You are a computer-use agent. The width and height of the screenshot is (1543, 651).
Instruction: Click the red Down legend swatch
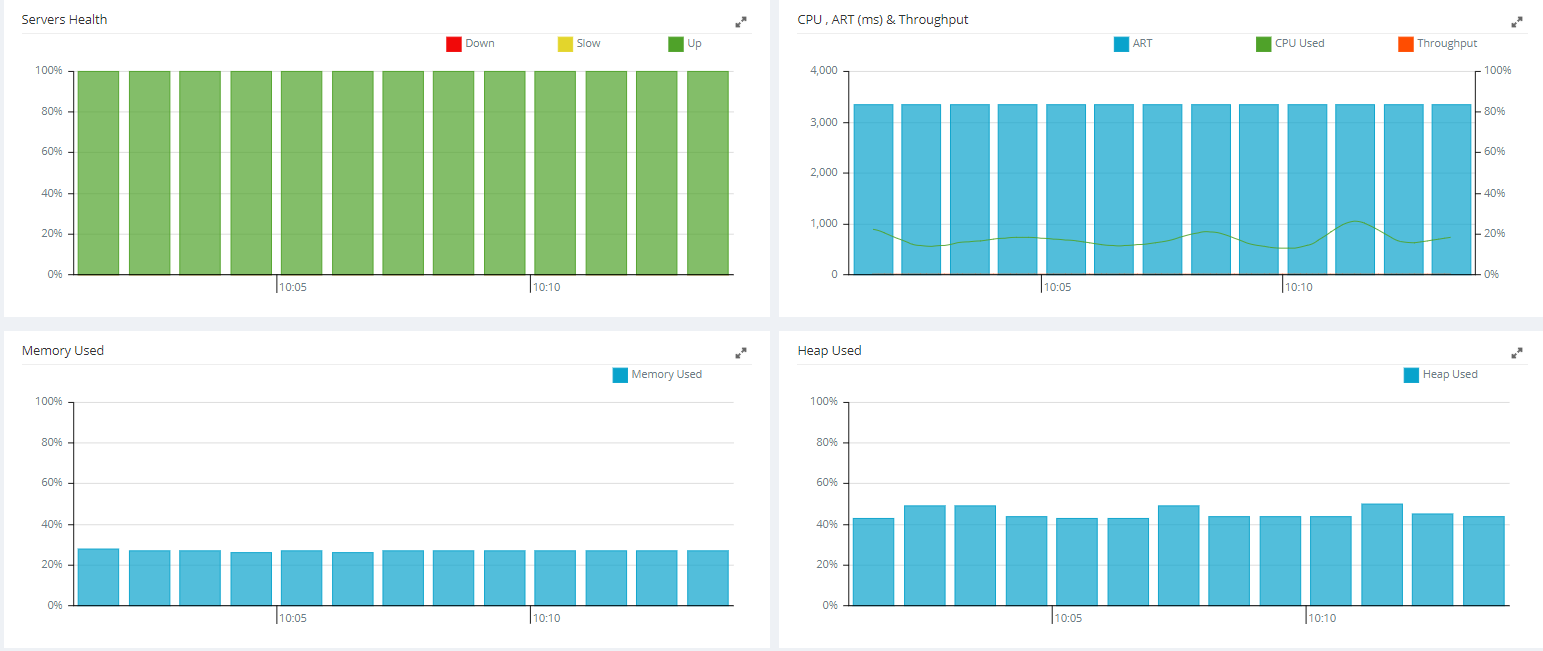[x=454, y=44]
